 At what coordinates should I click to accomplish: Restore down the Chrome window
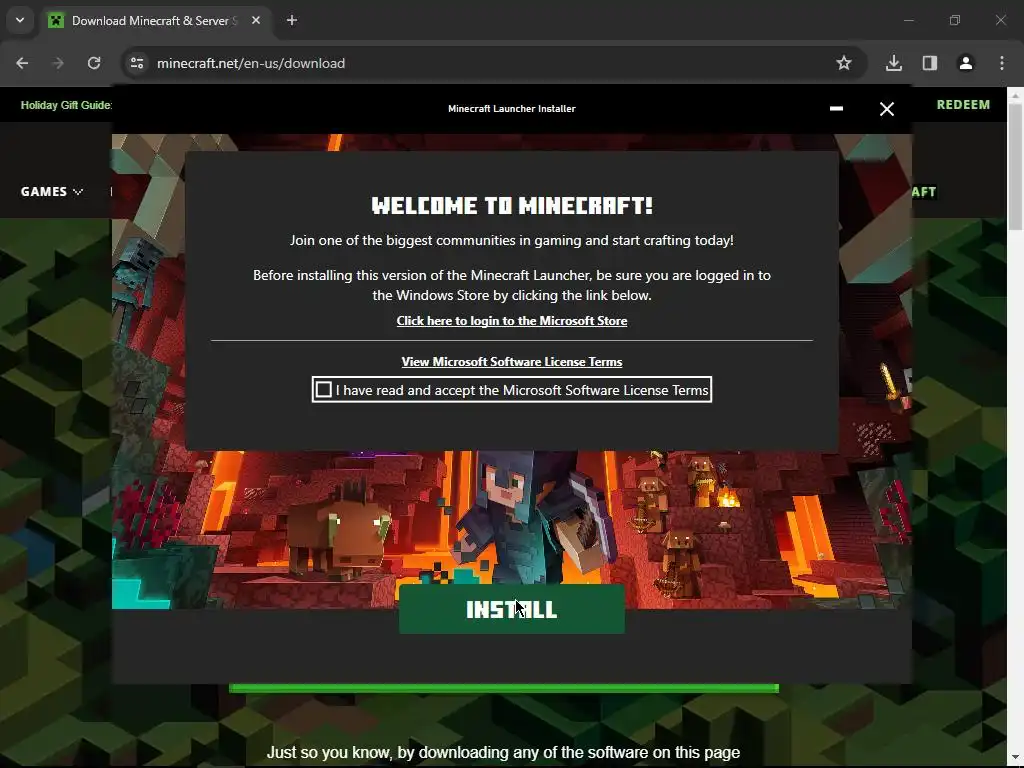tap(954, 20)
